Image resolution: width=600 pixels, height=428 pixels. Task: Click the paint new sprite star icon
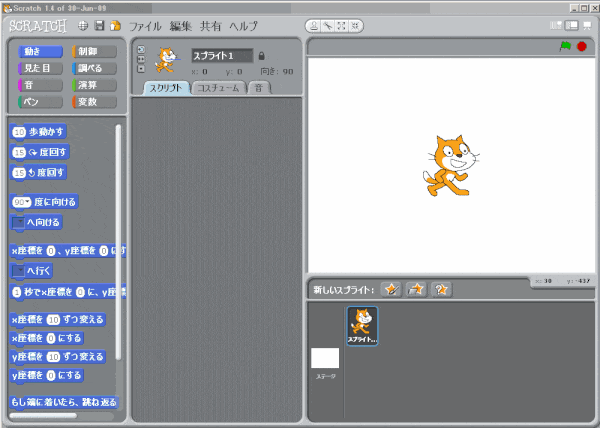391,289
